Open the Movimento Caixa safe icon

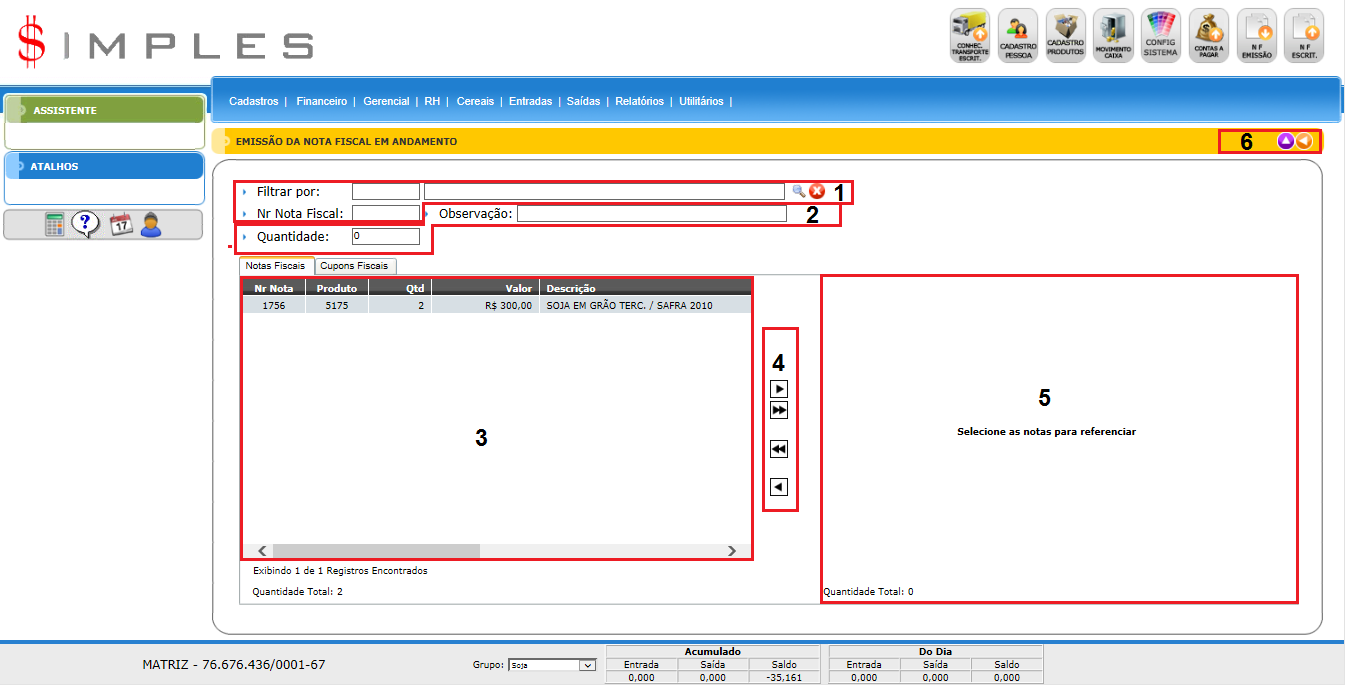click(1113, 35)
